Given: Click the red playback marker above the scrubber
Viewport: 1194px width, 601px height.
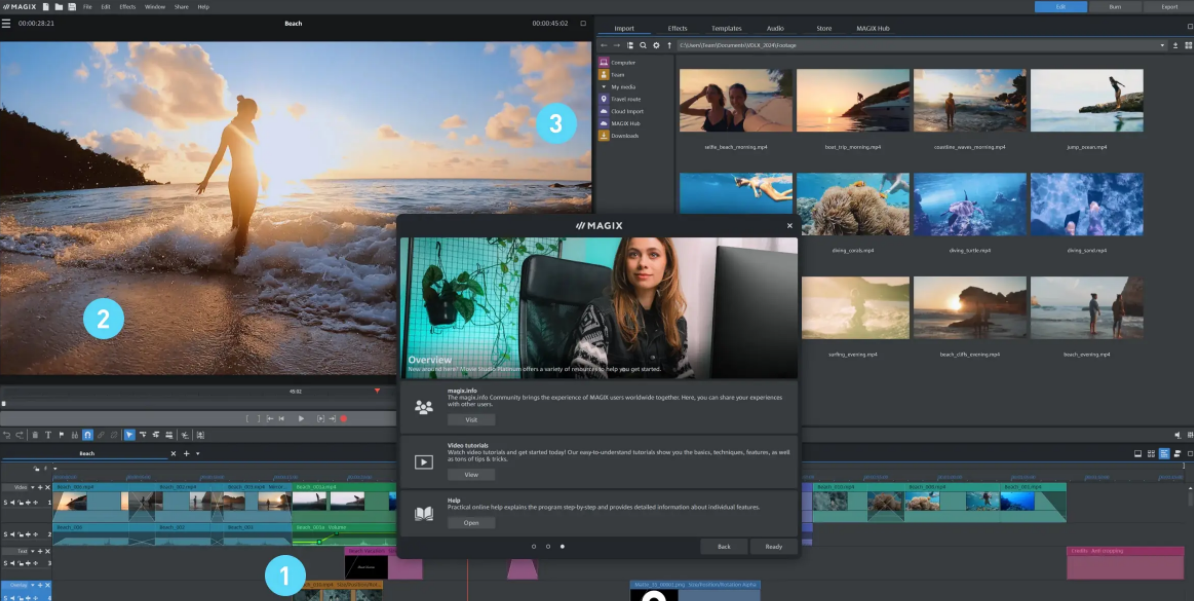Looking at the screenshot, I should point(377,391).
